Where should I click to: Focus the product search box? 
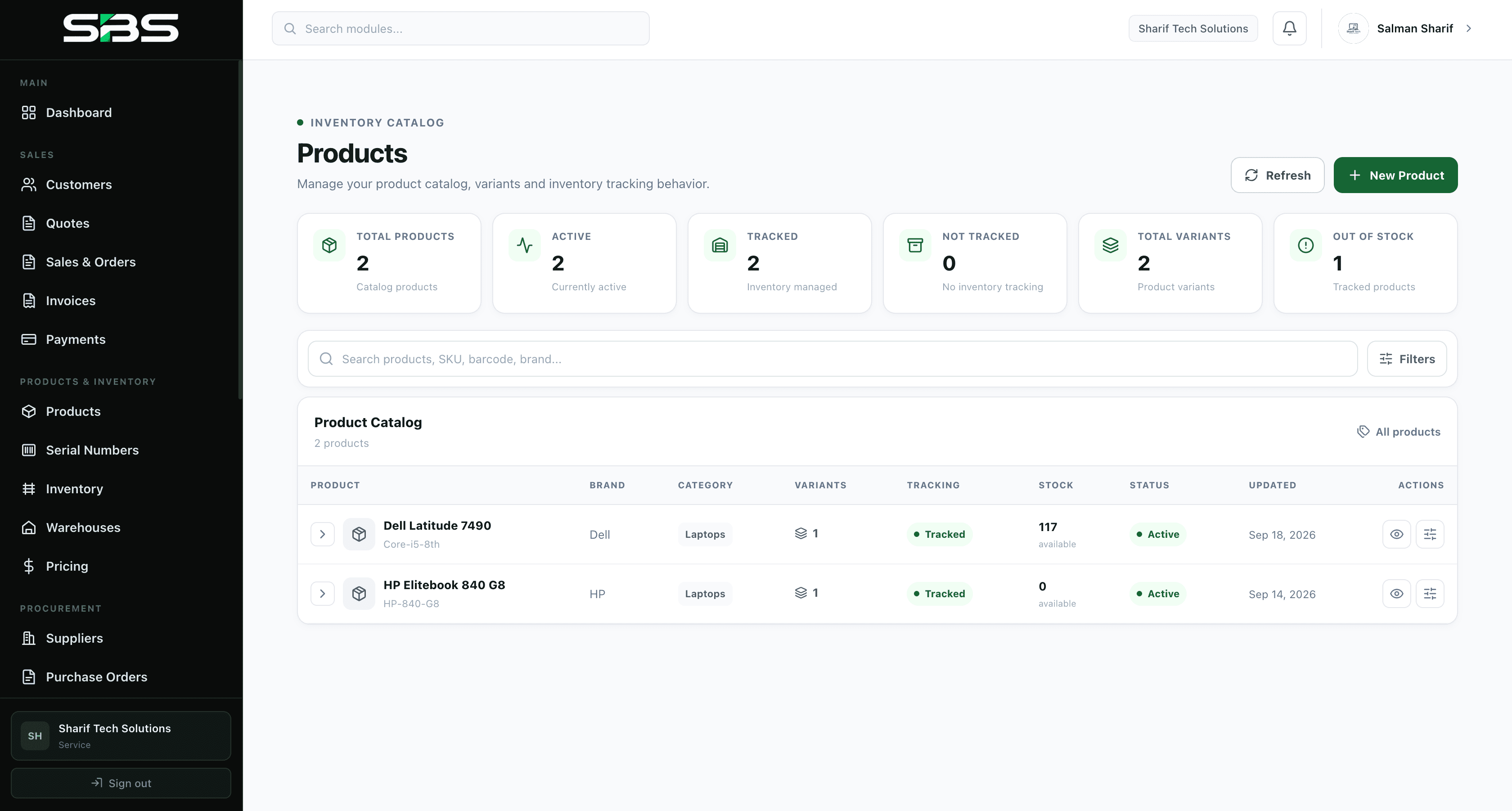(832, 359)
